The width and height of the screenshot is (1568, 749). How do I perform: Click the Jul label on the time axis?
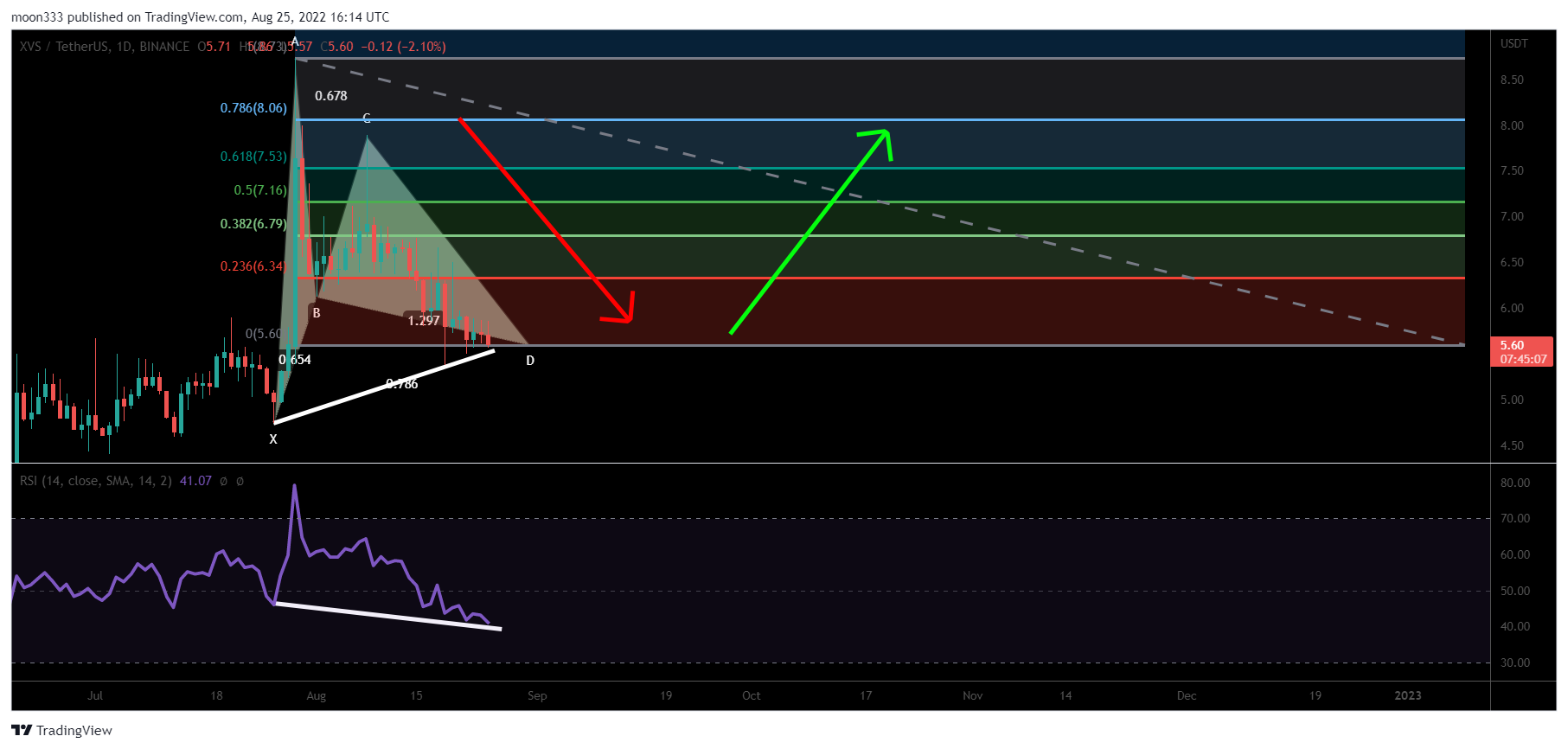coord(95,696)
